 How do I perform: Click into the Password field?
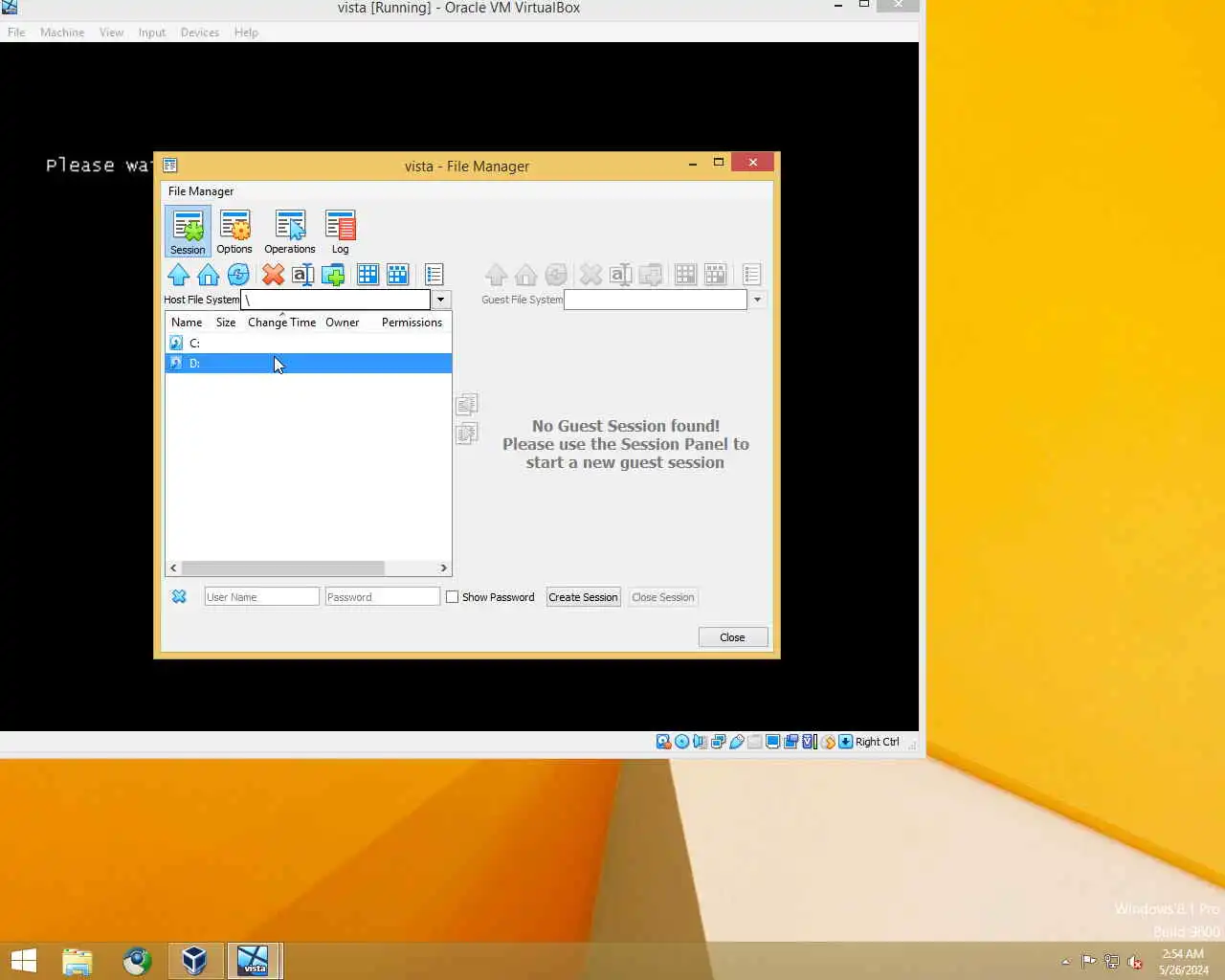[x=382, y=597]
